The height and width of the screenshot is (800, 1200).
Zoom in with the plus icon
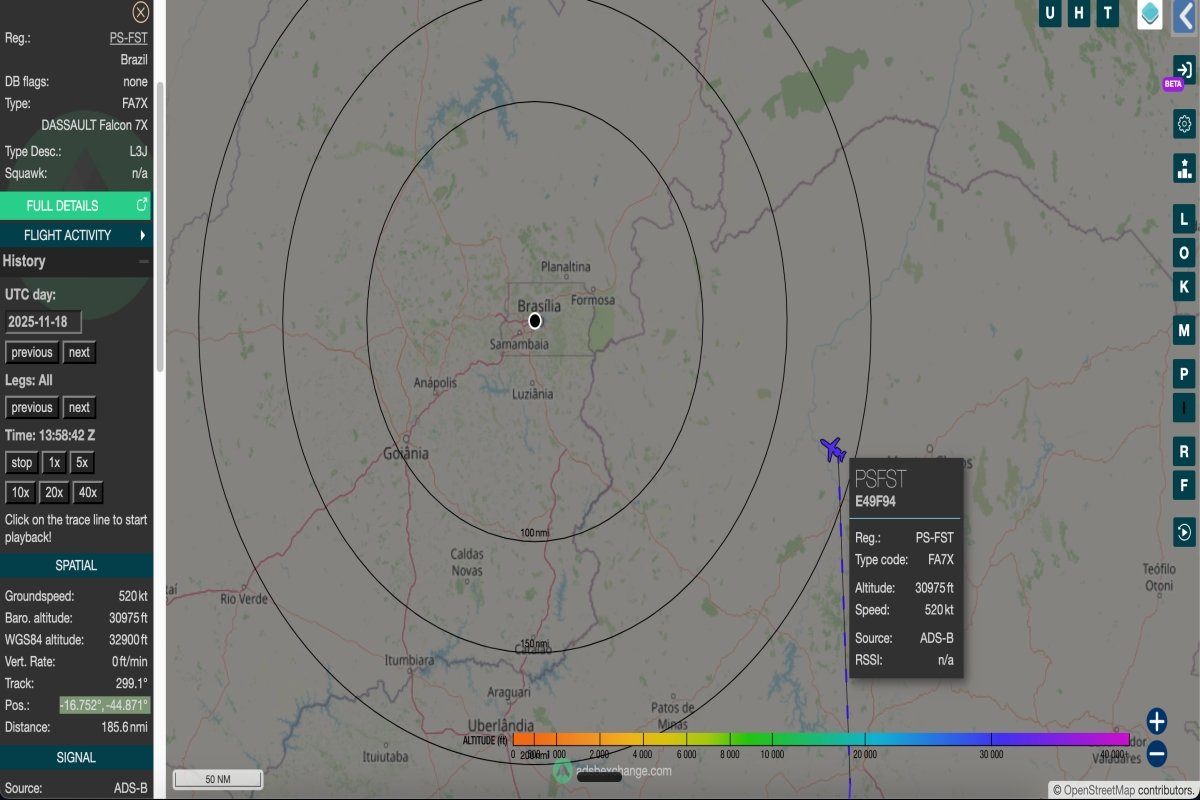tap(1157, 721)
